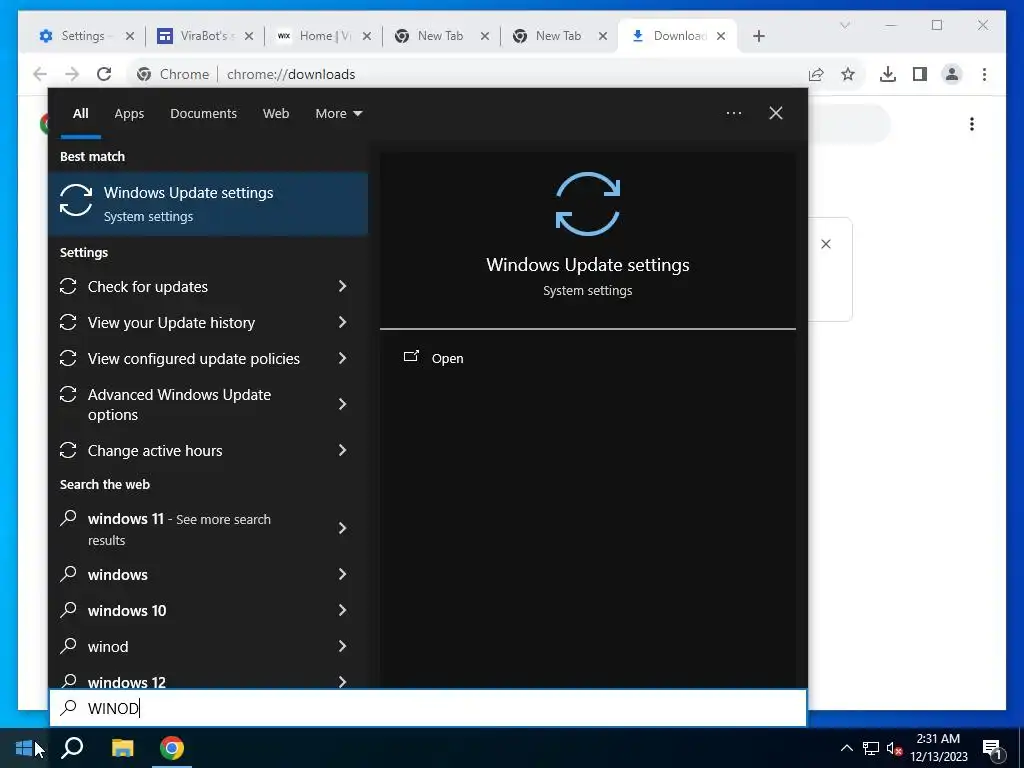Share this page icon in Chrome

click(816, 74)
